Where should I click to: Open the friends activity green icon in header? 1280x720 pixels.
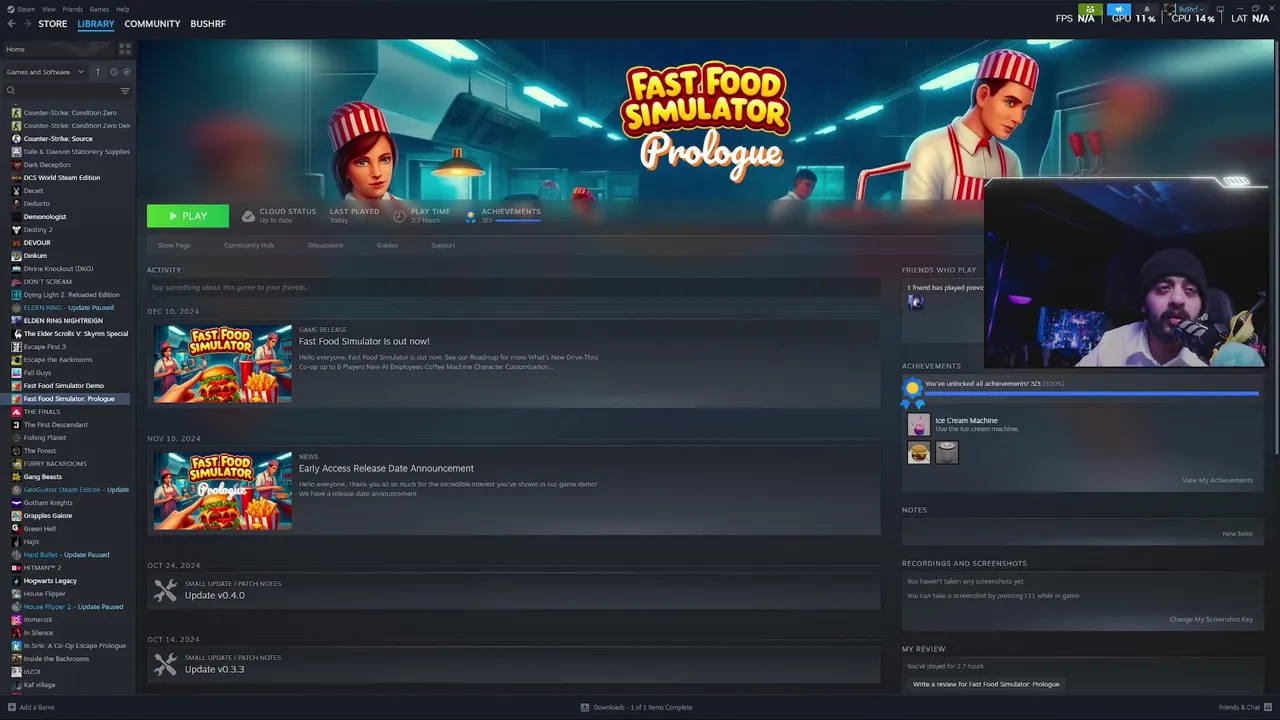[1090, 9]
